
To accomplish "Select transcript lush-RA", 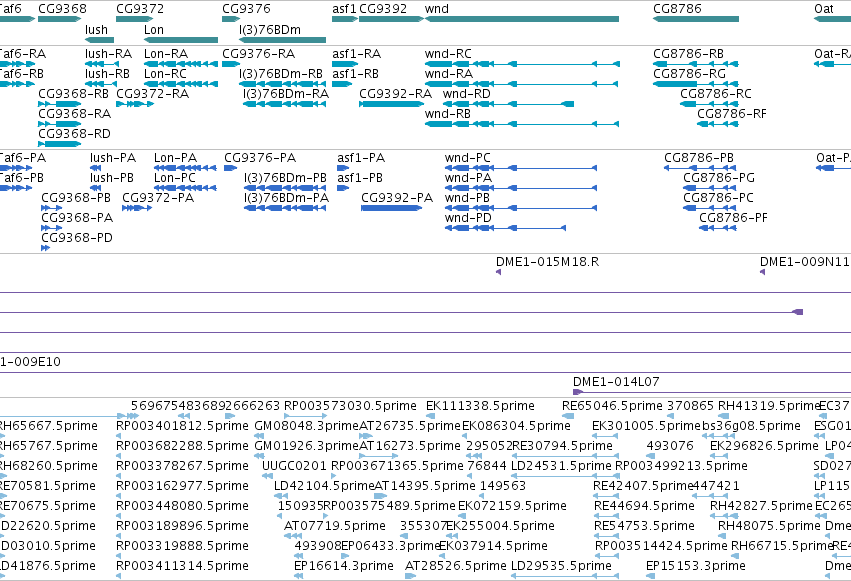I will click(101, 64).
